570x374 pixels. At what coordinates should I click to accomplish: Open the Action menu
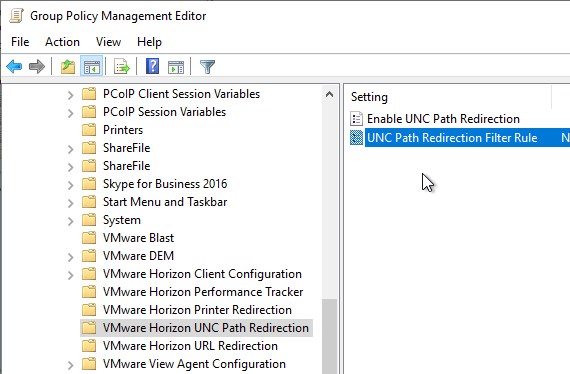62,42
